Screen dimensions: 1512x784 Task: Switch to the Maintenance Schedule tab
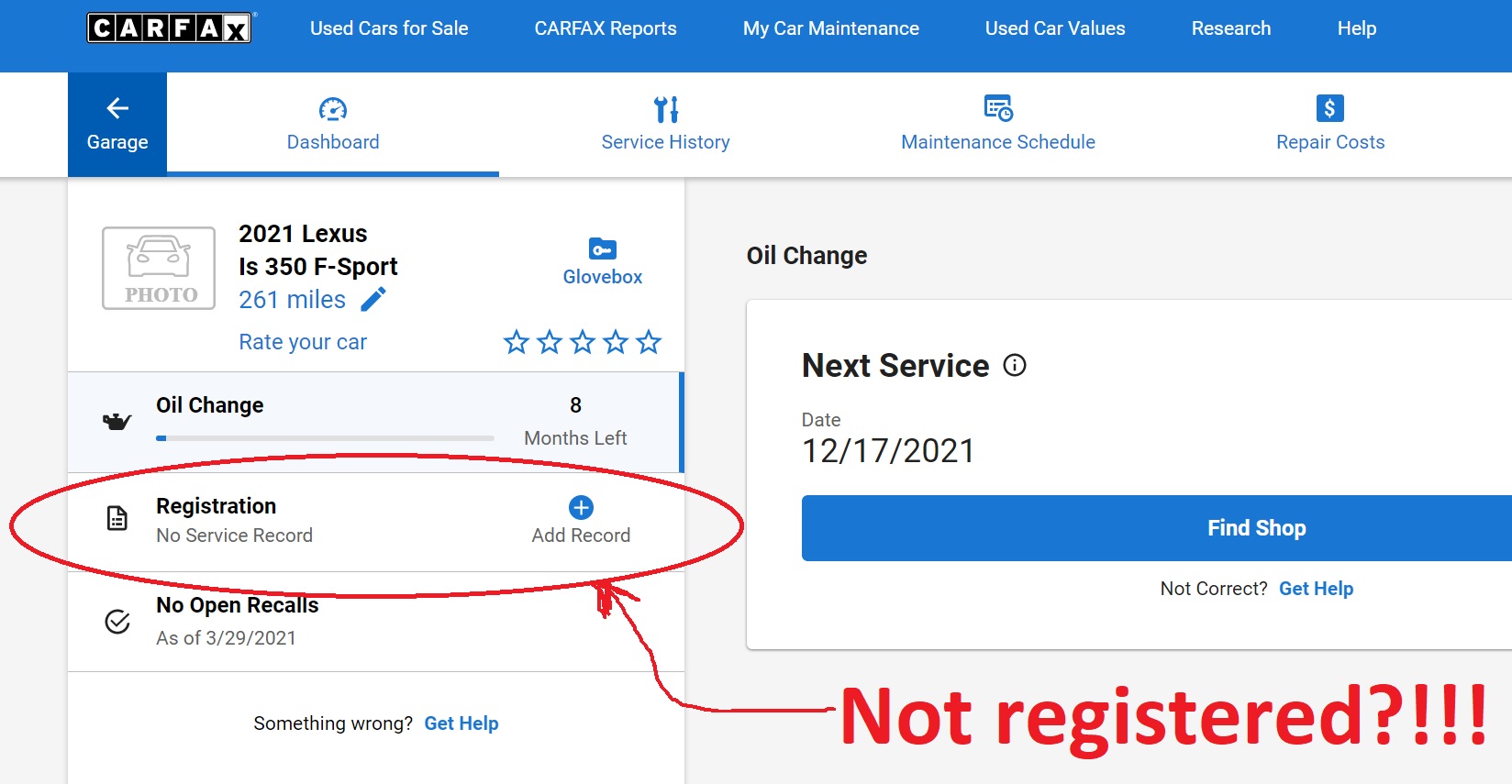(998, 125)
